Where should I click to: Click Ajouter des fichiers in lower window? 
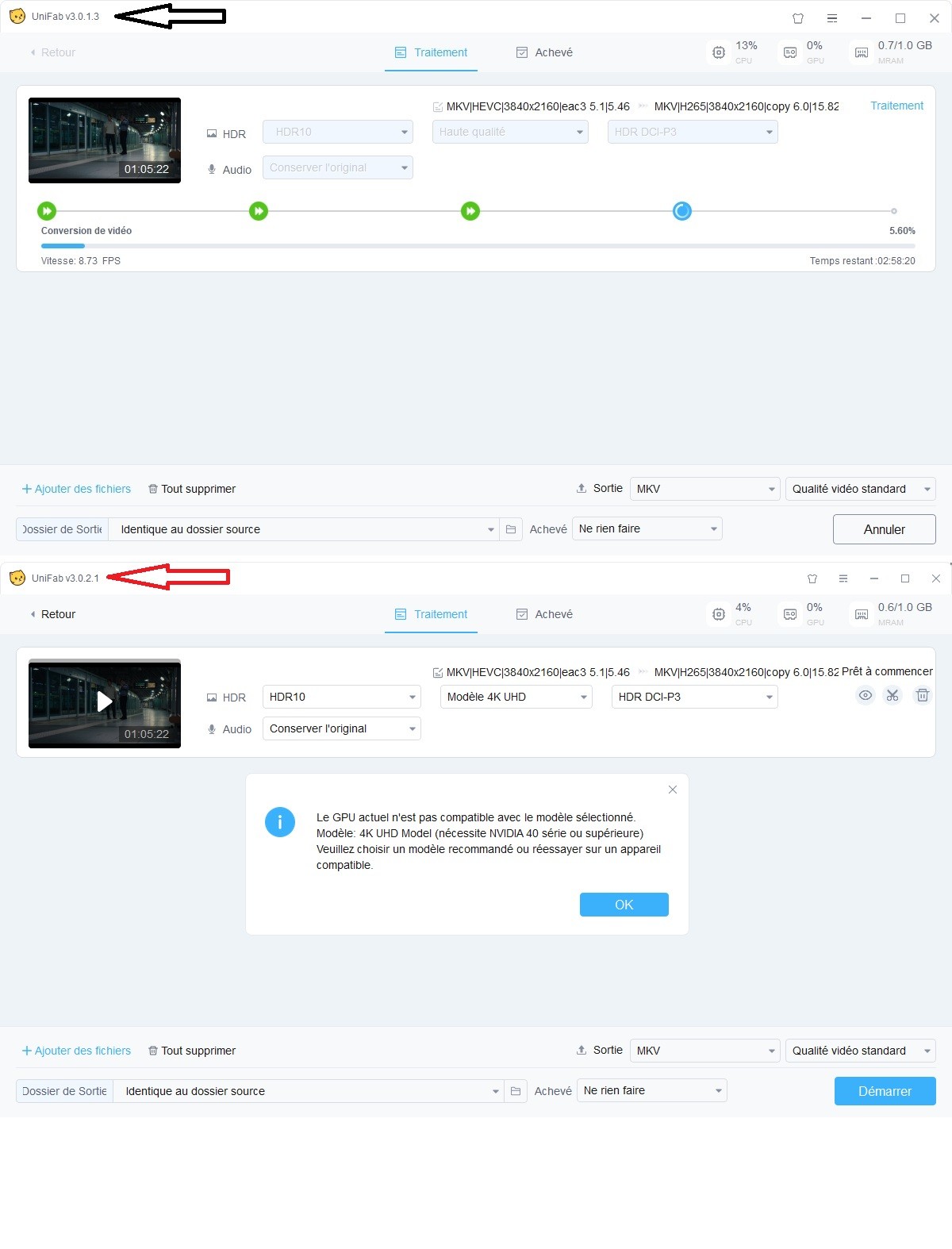tap(76, 1051)
